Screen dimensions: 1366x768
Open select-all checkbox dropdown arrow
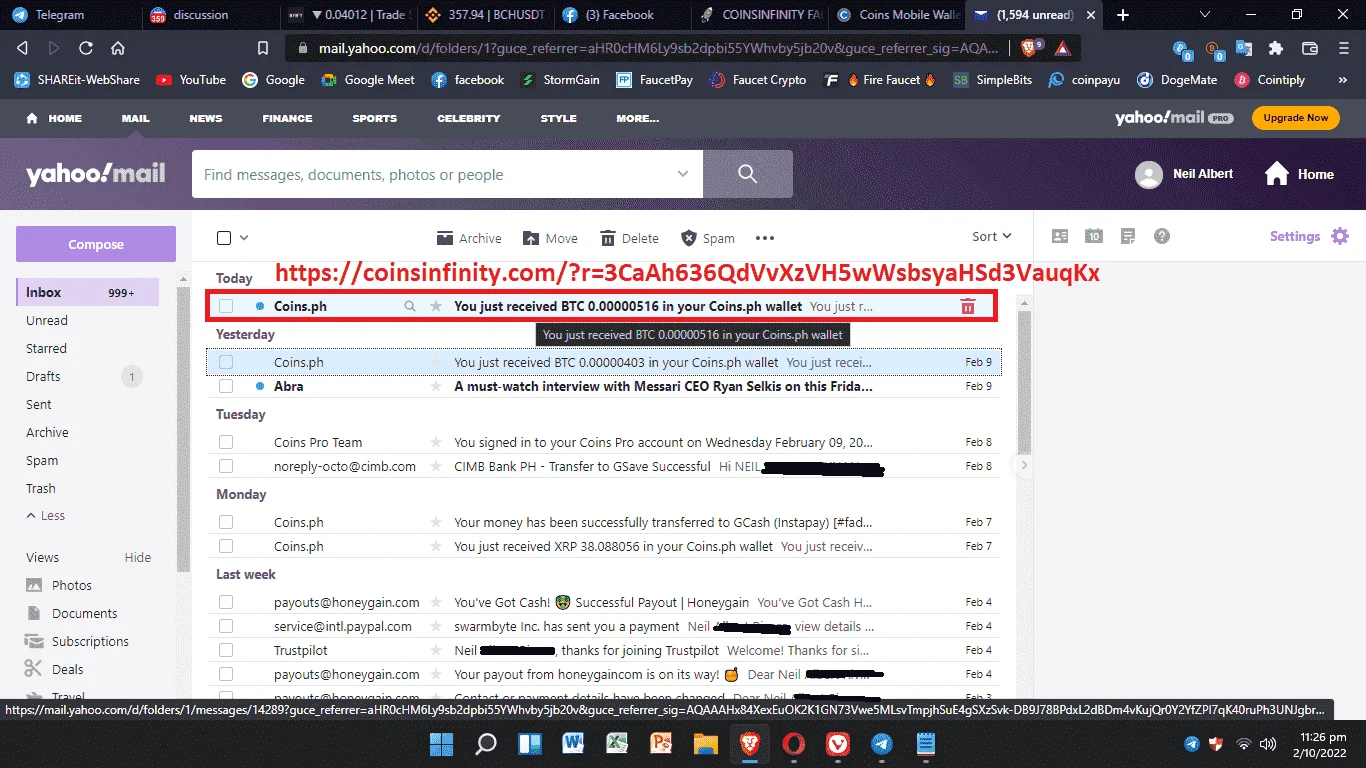click(x=244, y=238)
